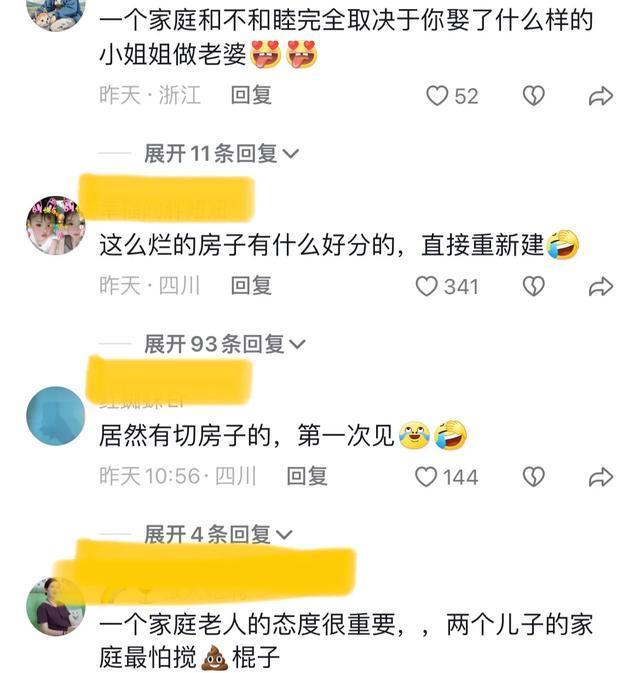Reply to 341-like Sichuan comment via 回复
The width and height of the screenshot is (640, 673).
(x=251, y=286)
